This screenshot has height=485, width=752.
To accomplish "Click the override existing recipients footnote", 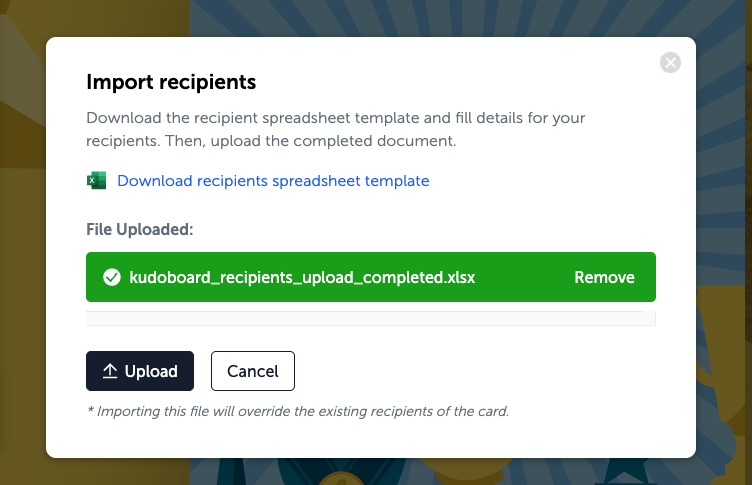I will tap(298, 412).
